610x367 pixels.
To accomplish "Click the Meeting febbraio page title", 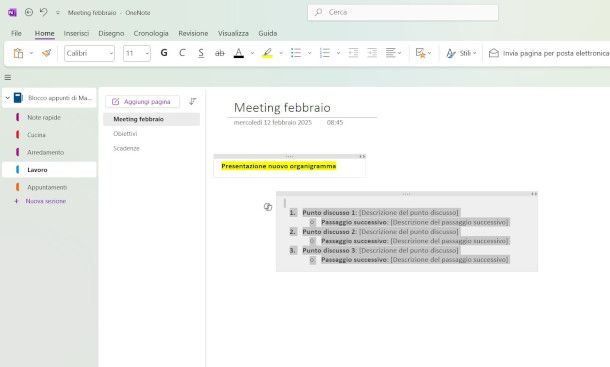I will [282, 107].
